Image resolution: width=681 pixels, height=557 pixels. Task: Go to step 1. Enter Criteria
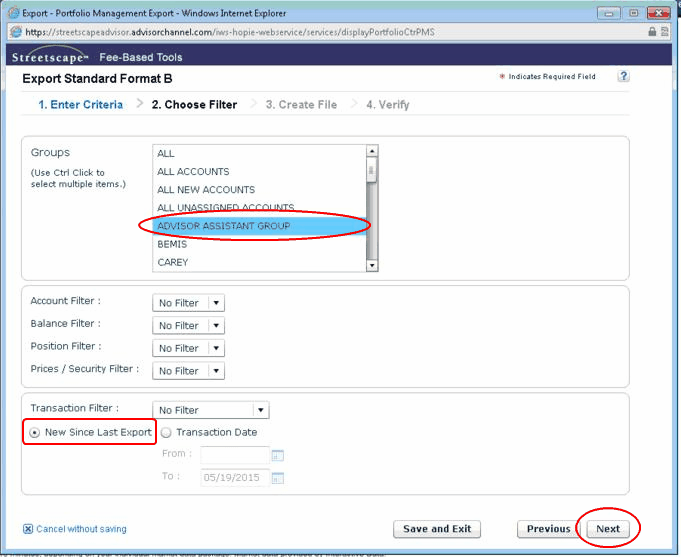[80, 104]
